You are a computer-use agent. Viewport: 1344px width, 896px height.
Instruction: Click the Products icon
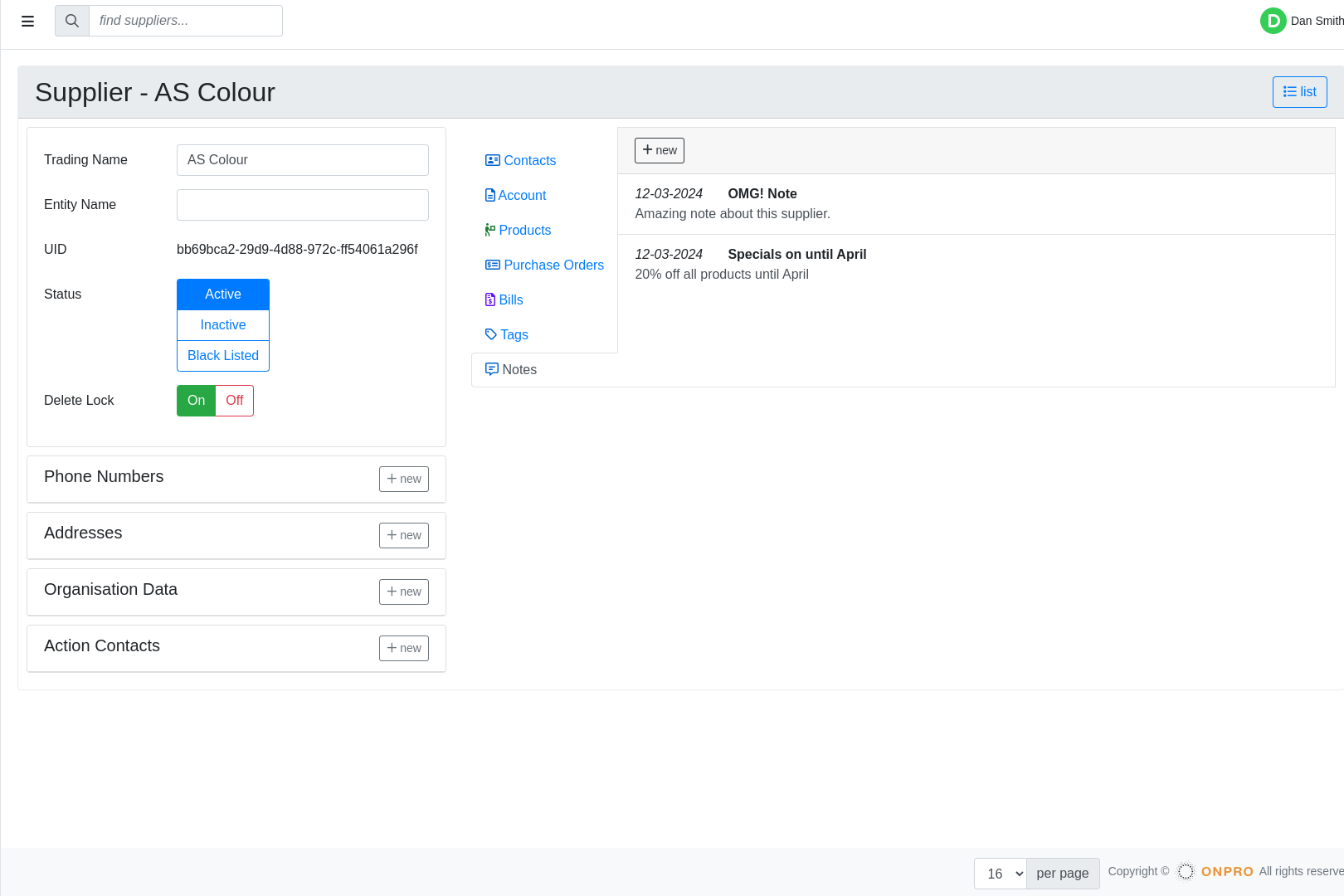click(x=490, y=230)
